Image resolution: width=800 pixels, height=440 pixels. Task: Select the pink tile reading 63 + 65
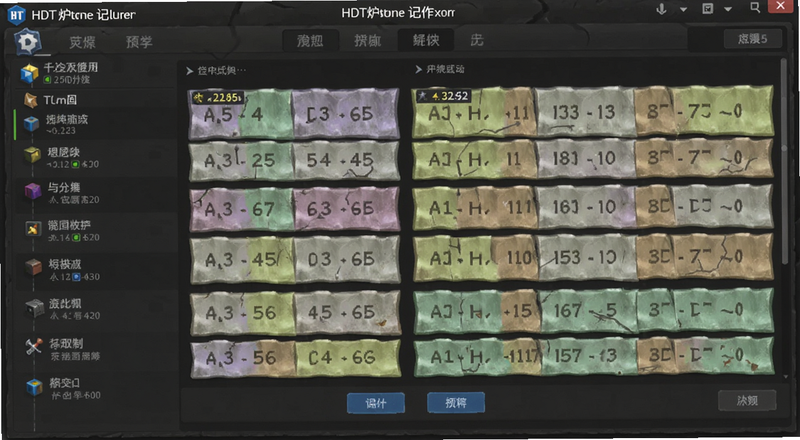click(347, 209)
